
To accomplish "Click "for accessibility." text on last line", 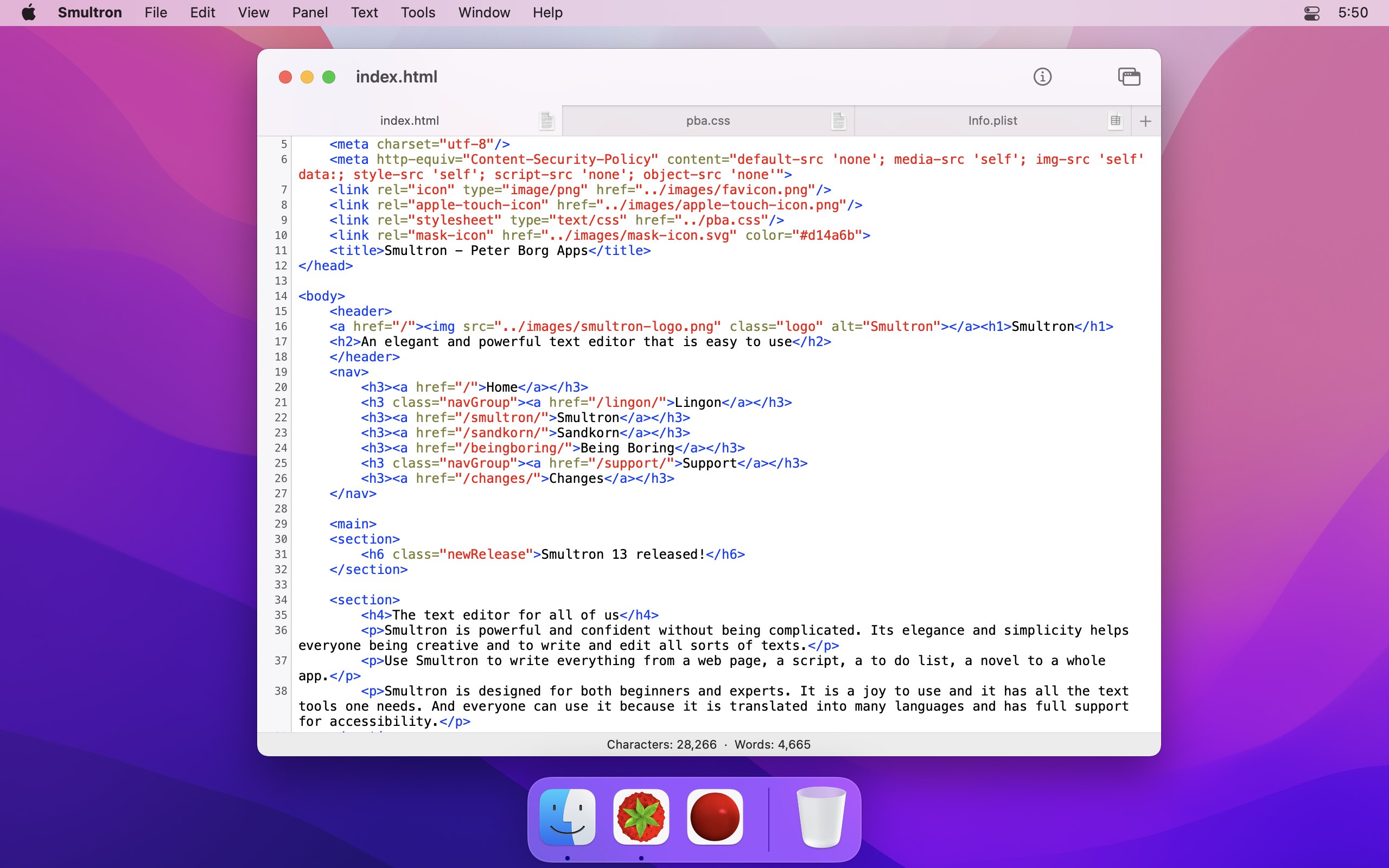I will pyautogui.click(x=368, y=722).
